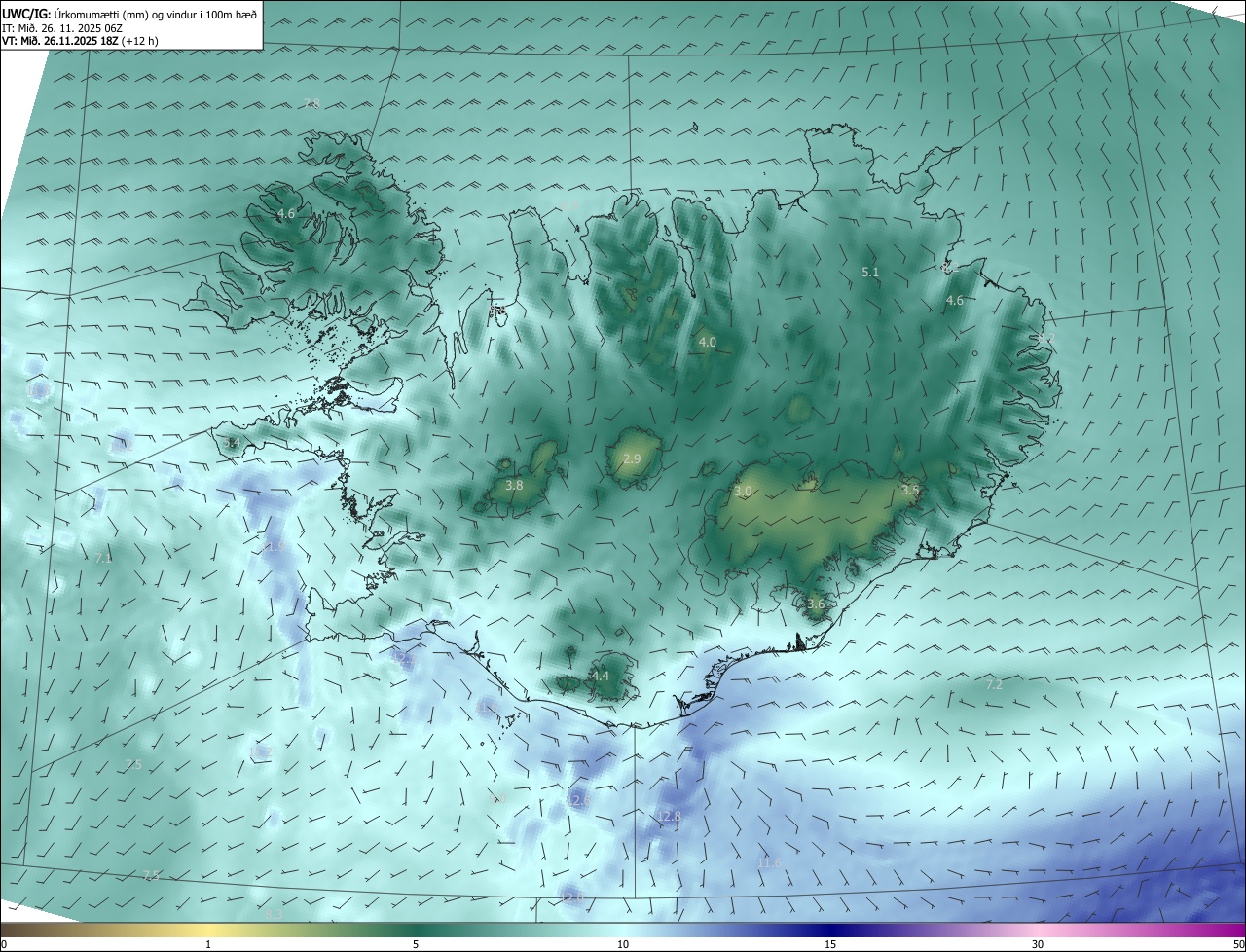Click the 2.9 value on the central glacier
The height and width of the screenshot is (952, 1246).
(632, 459)
